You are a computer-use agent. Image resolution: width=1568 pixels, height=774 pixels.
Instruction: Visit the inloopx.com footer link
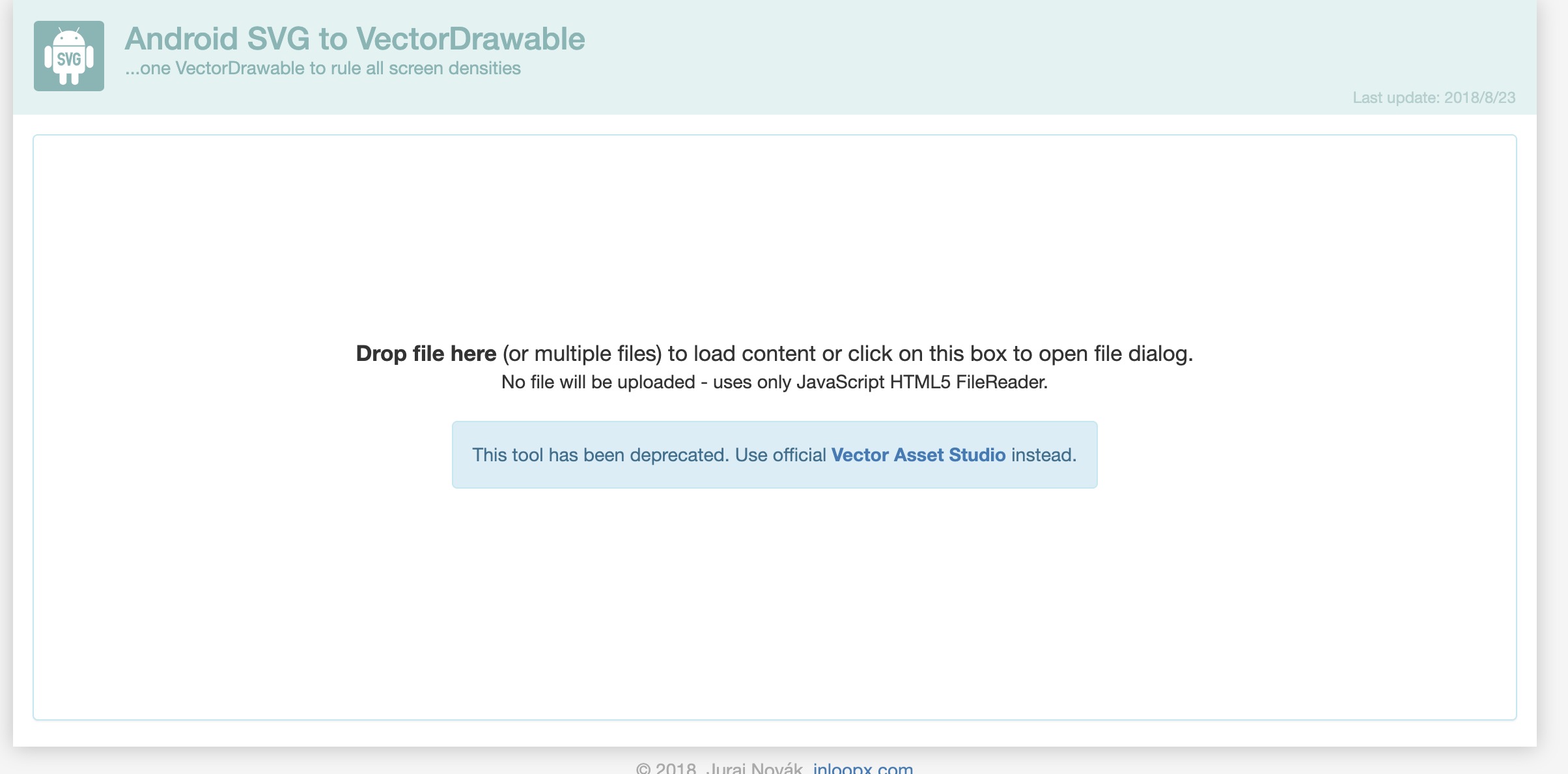click(863, 768)
